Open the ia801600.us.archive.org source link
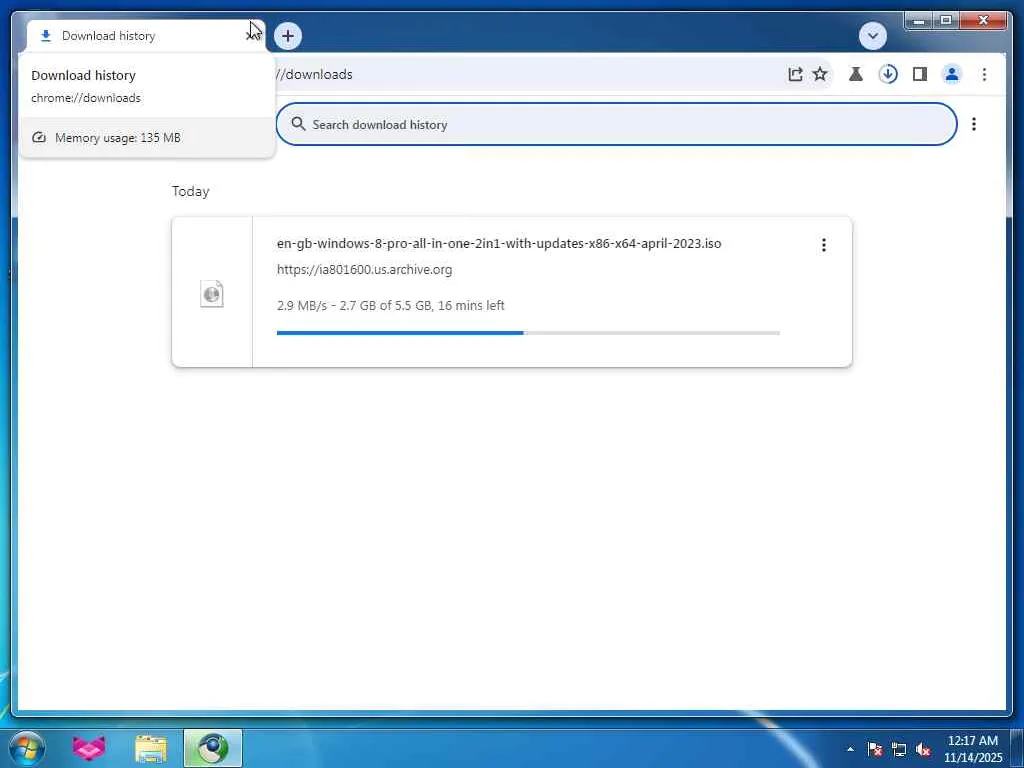Image resolution: width=1024 pixels, height=768 pixels. click(x=364, y=270)
